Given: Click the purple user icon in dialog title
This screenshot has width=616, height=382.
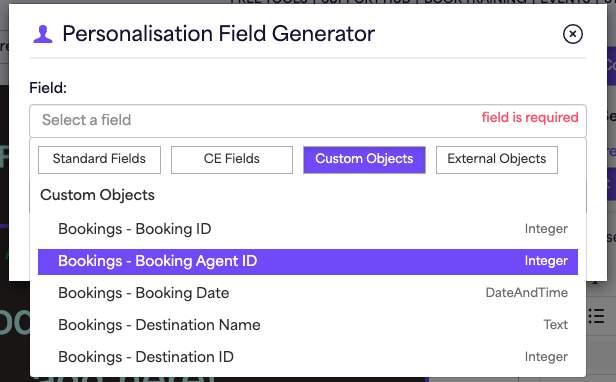Looking at the screenshot, I should click(x=43, y=34).
